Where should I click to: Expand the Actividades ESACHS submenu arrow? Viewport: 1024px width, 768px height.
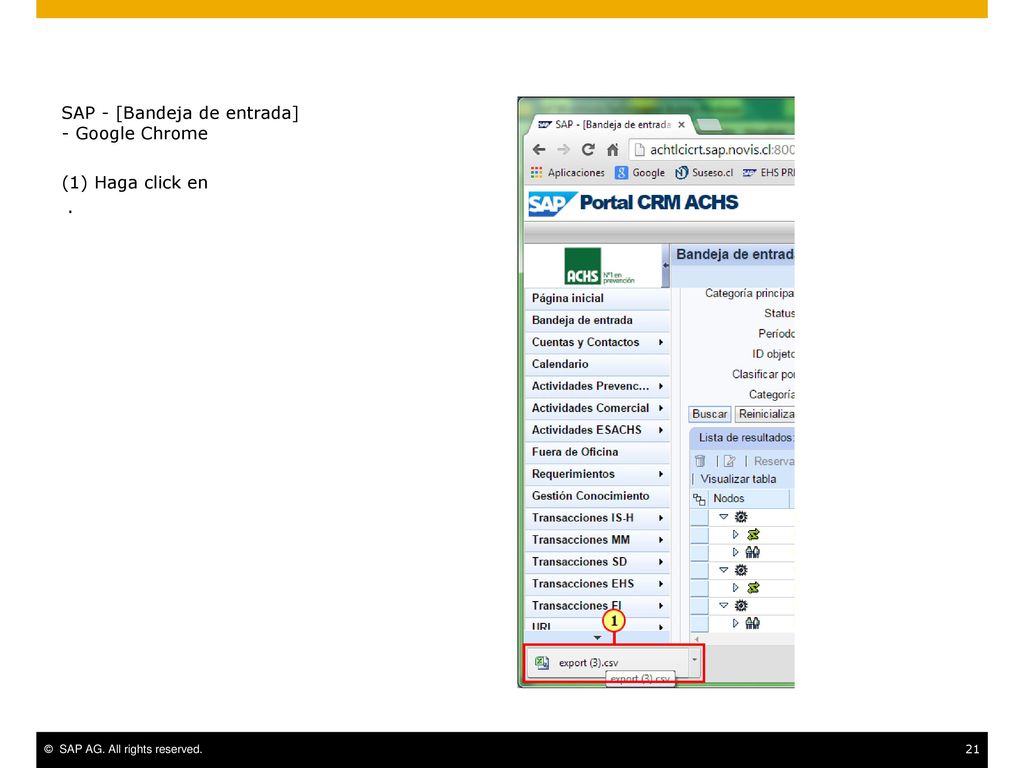pos(661,430)
